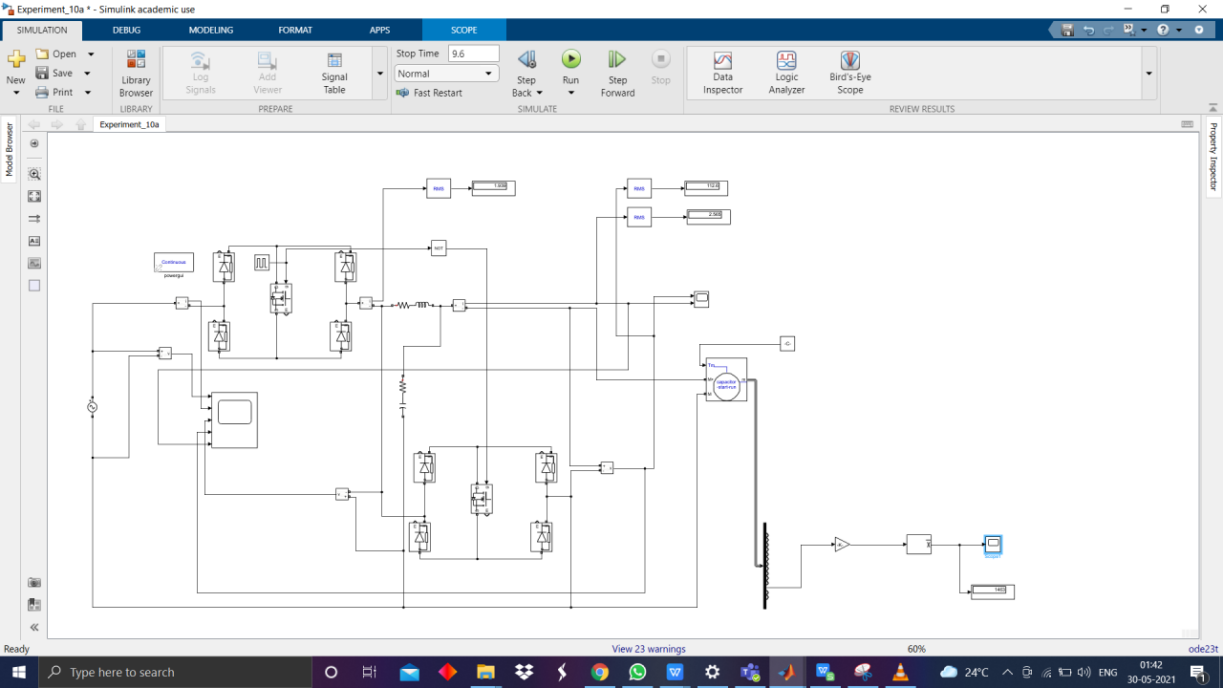Open the Data Inspector
The height and width of the screenshot is (688, 1223).
722,73
